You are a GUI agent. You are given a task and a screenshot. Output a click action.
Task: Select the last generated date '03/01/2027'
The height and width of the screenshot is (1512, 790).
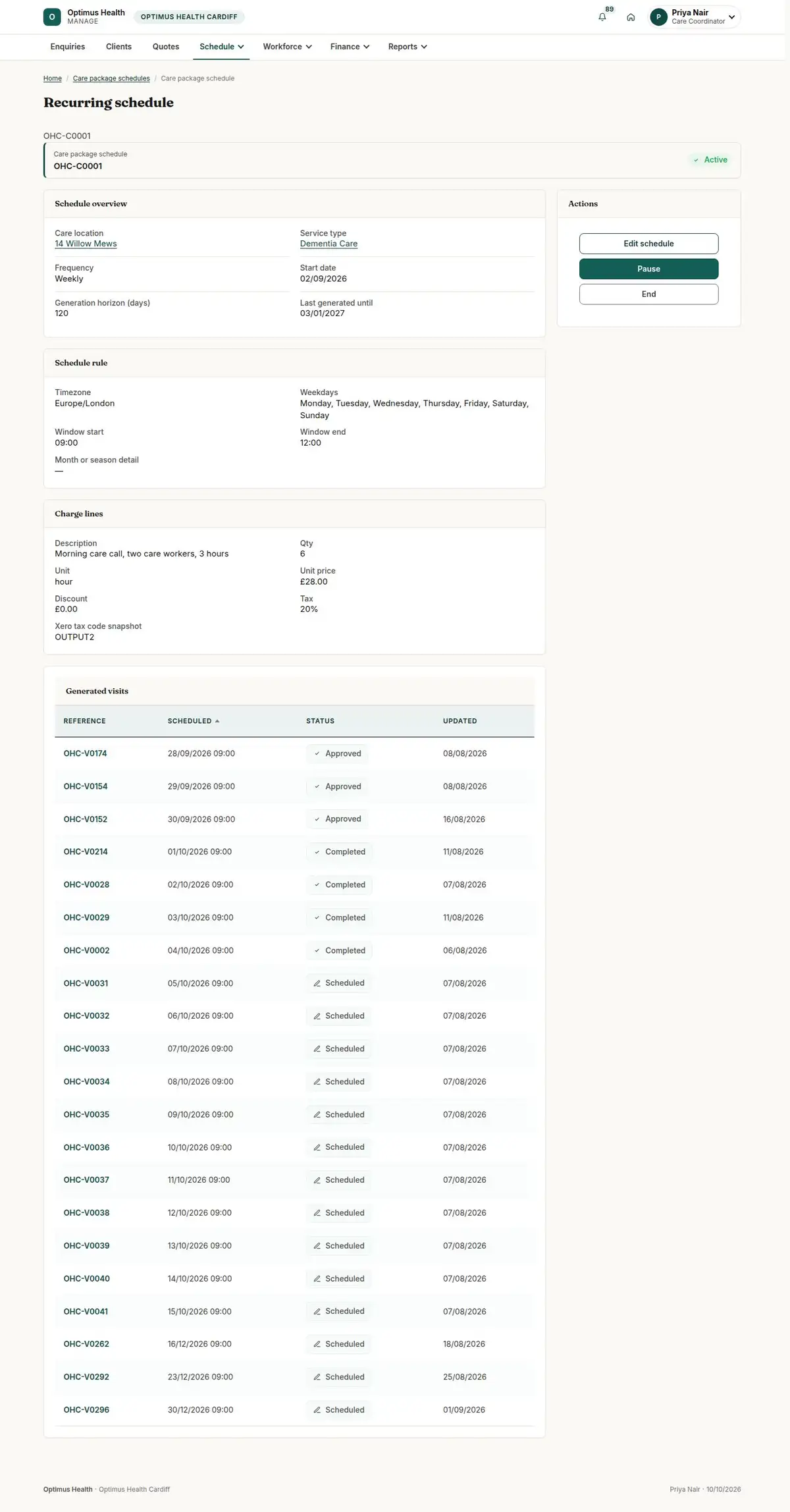click(323, 313)
